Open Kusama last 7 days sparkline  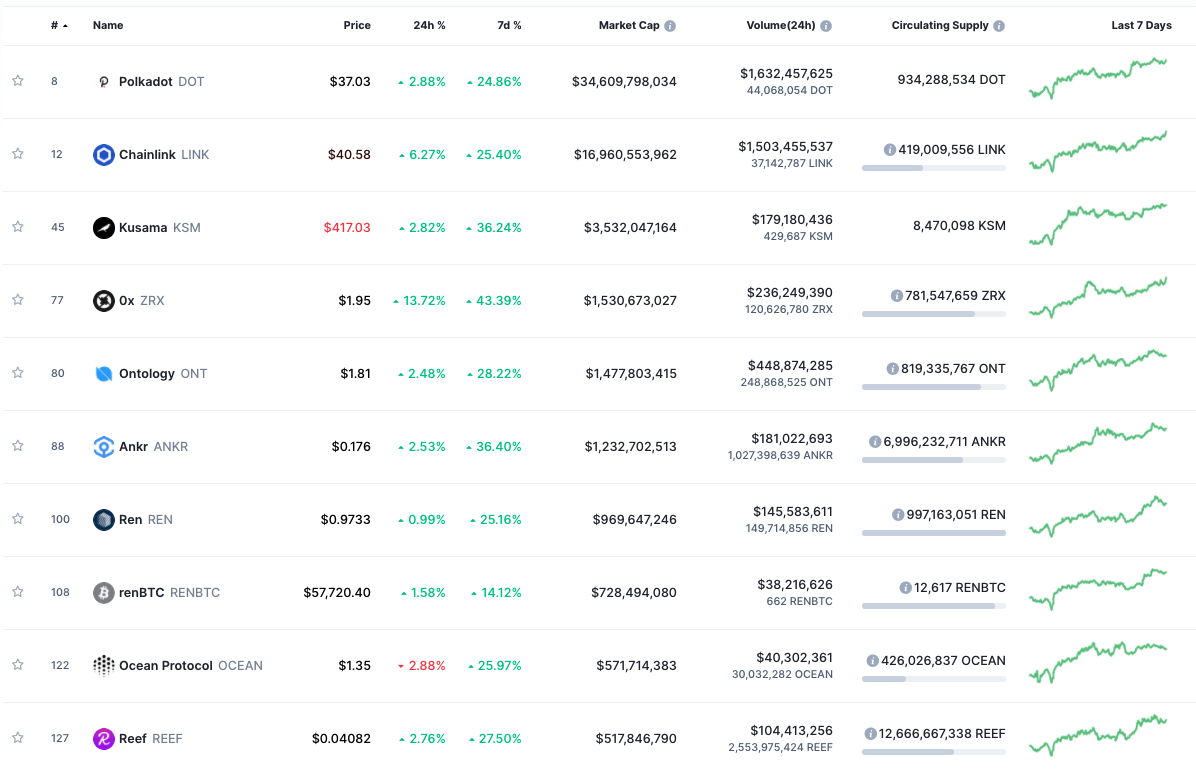pyautogui.click(x=1098, y=224)
